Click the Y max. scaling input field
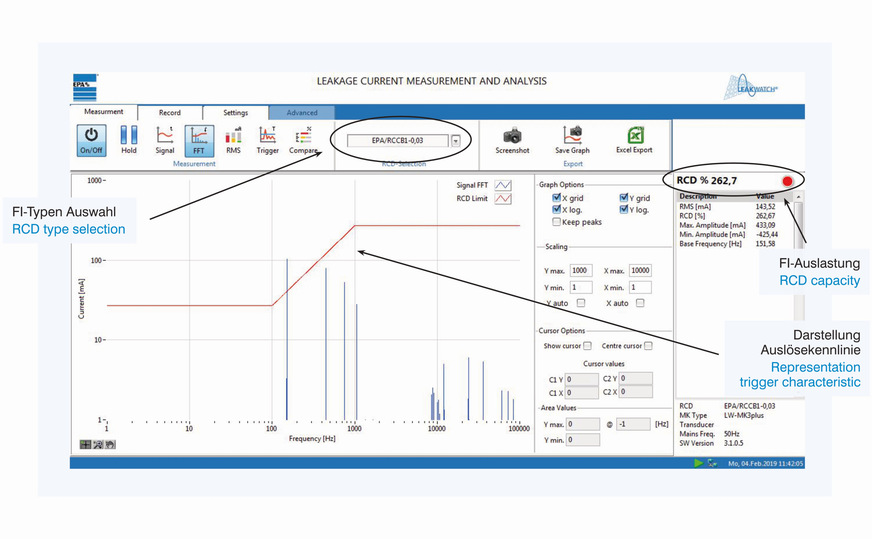The image size is (872, 539). point(581,271)
